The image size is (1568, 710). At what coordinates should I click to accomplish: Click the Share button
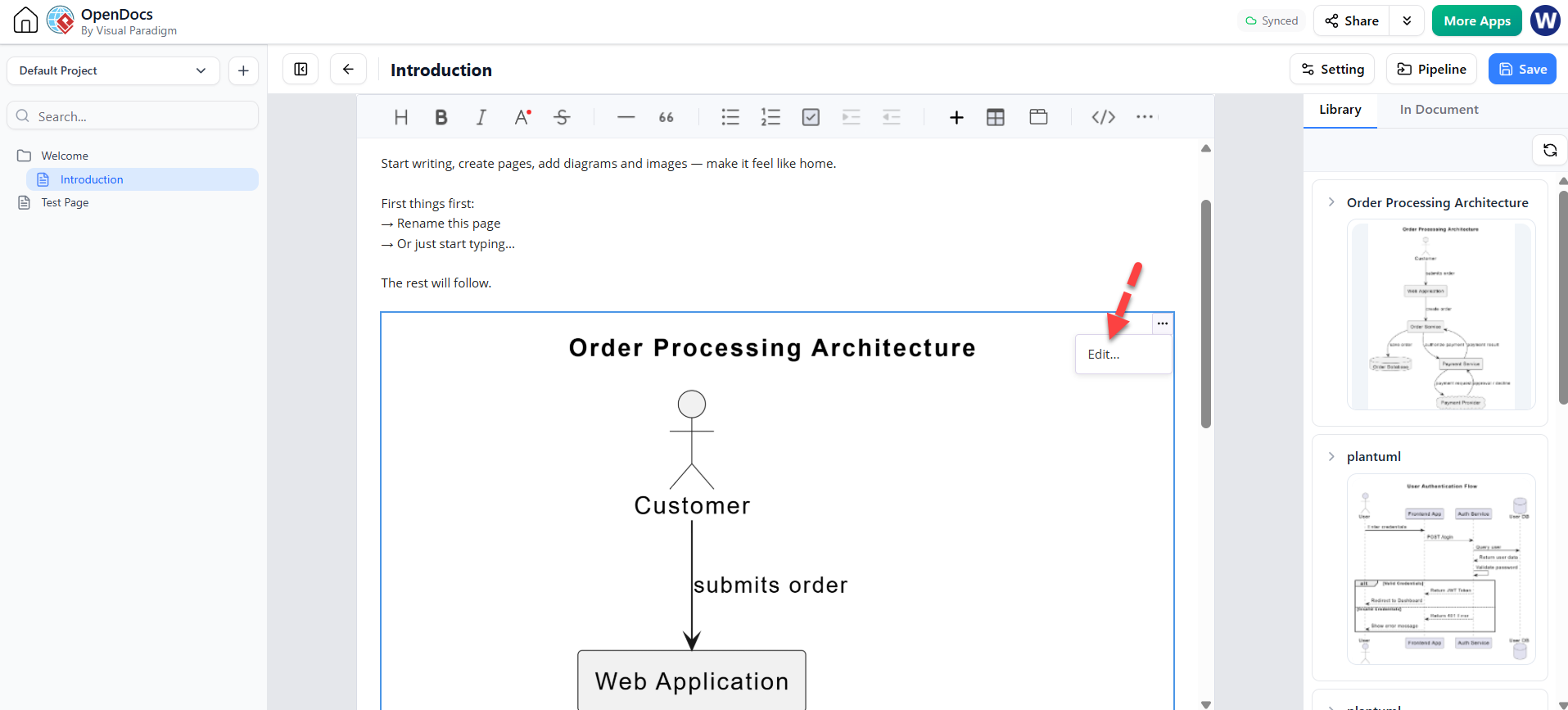(x=1352, y=20)
